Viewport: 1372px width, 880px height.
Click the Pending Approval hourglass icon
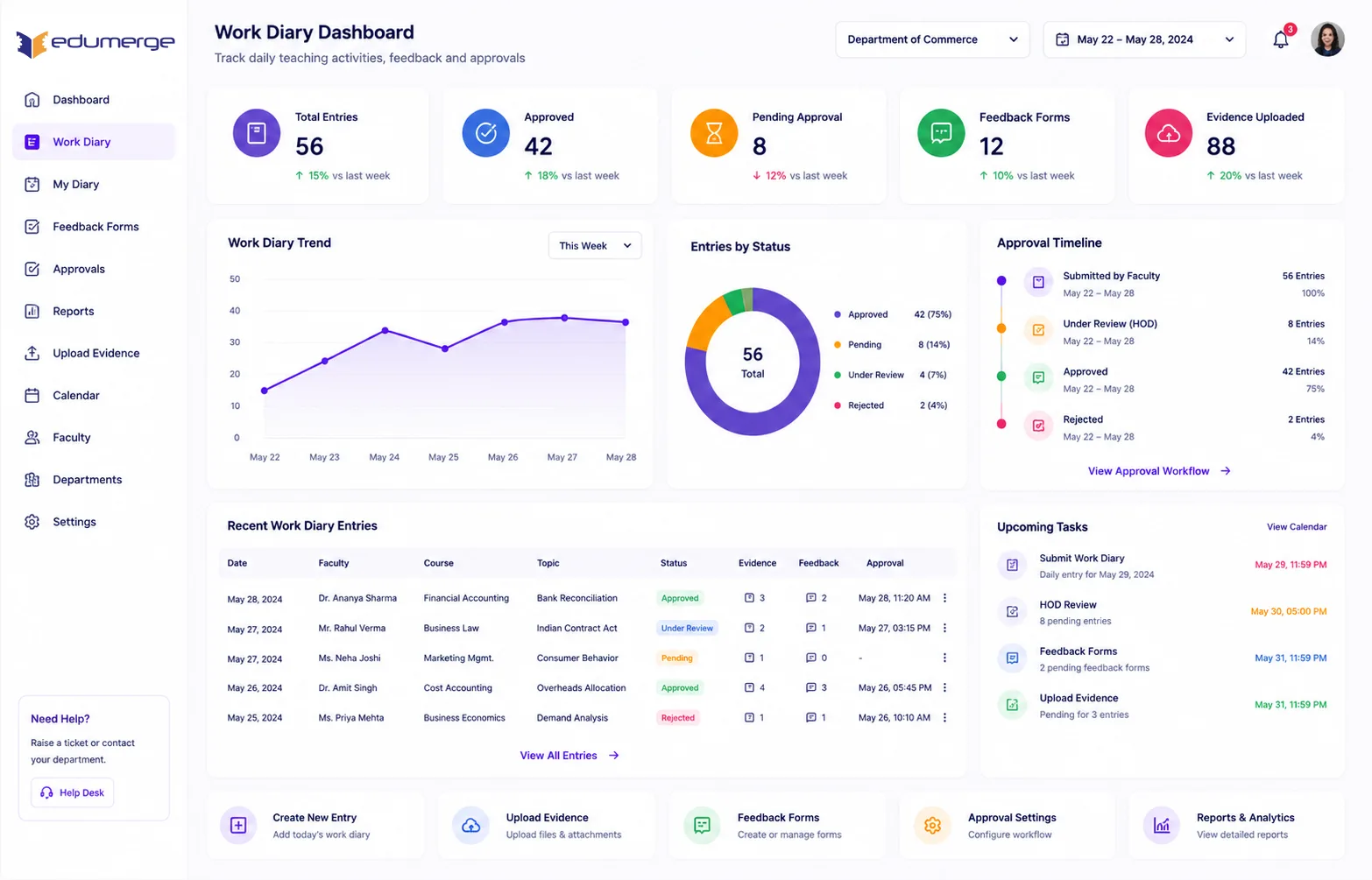pos(714,133)
